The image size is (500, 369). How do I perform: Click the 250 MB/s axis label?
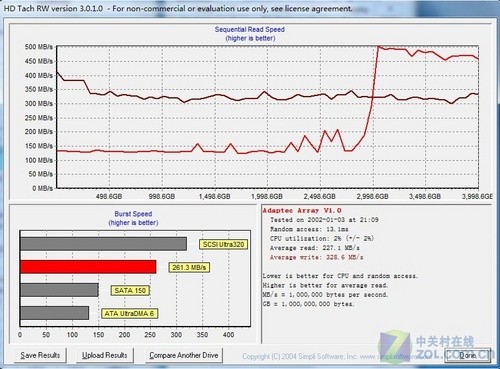39,118
